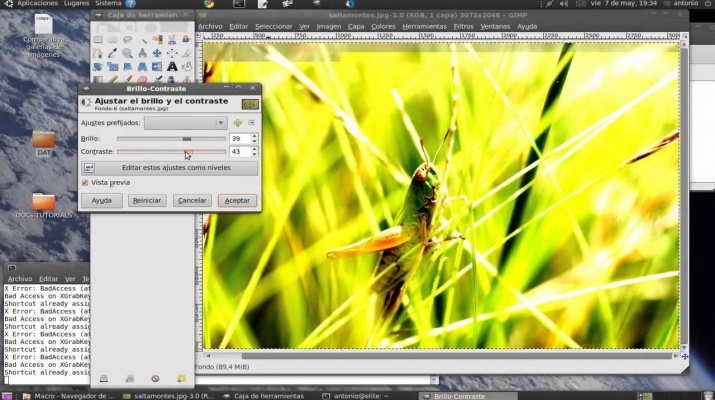Viewport: 715px width, 400px height.
Task: Open the presets menu arrow beside plus
Action: point(252,123)
